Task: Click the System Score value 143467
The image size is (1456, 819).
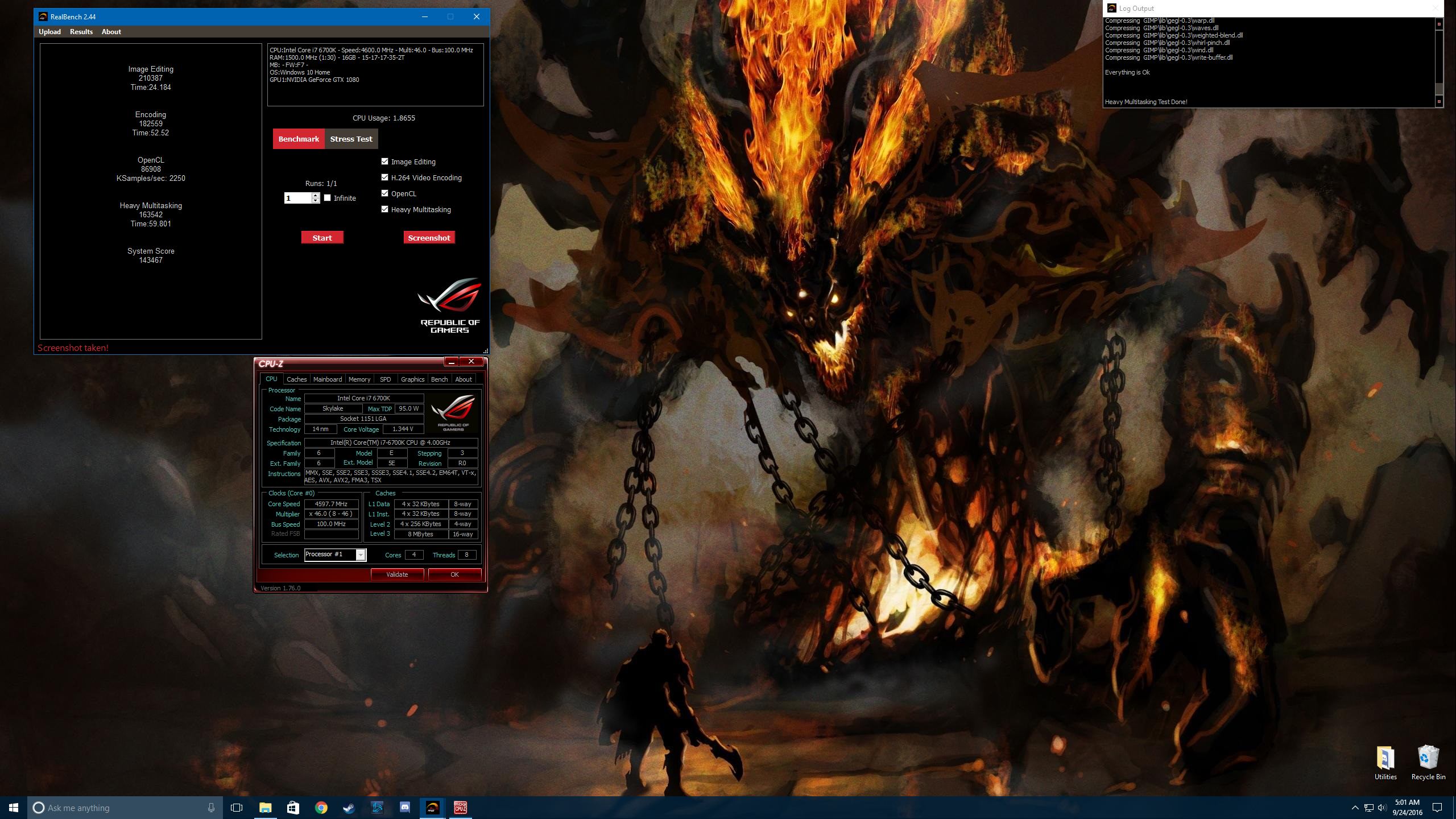Action: (x=151, y=260)
